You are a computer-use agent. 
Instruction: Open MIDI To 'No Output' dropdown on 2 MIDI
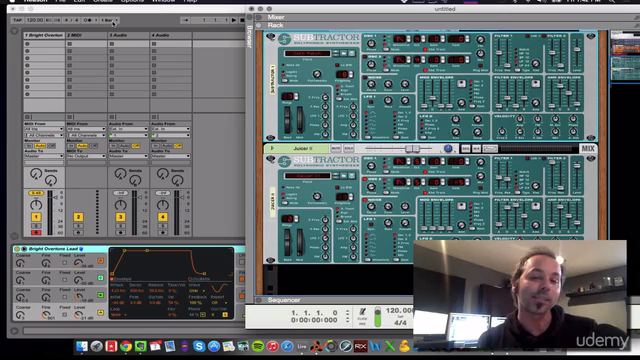click(86, 156)
